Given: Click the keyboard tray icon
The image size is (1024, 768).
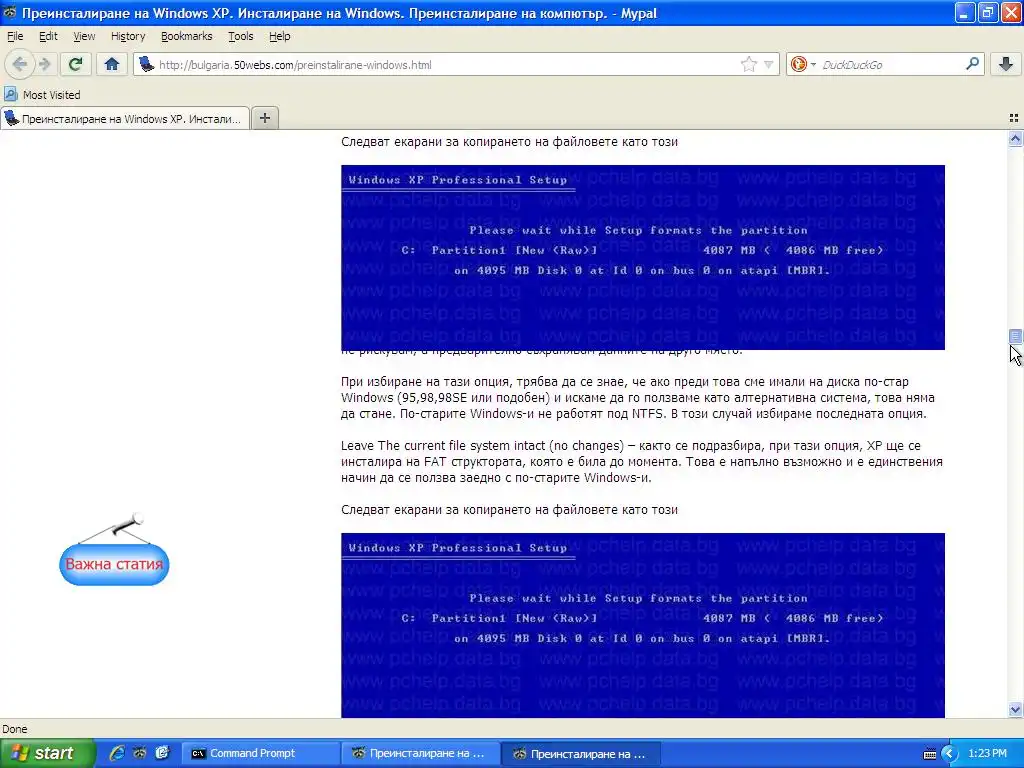Looking at the screenshot, I should [929, 754].
